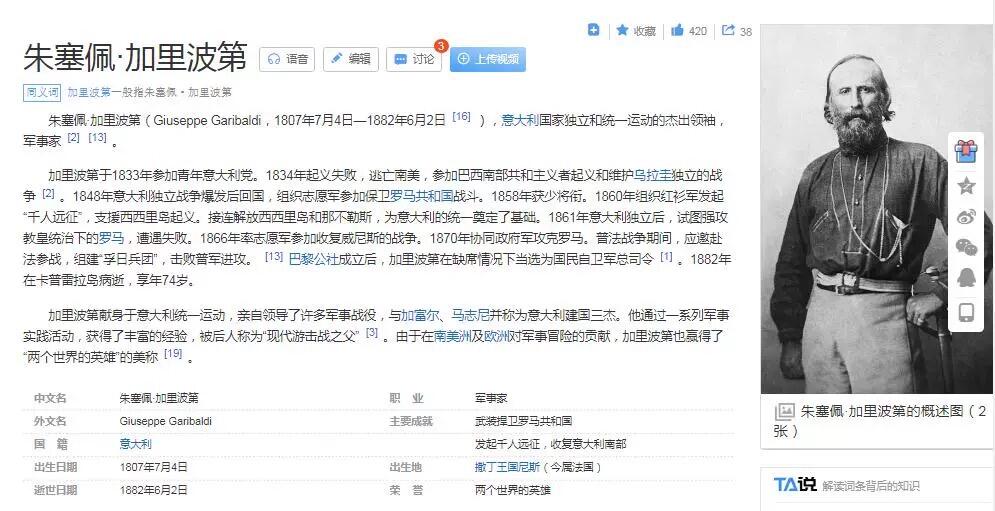Click the gift box icon in sidebar

[965, 151]
